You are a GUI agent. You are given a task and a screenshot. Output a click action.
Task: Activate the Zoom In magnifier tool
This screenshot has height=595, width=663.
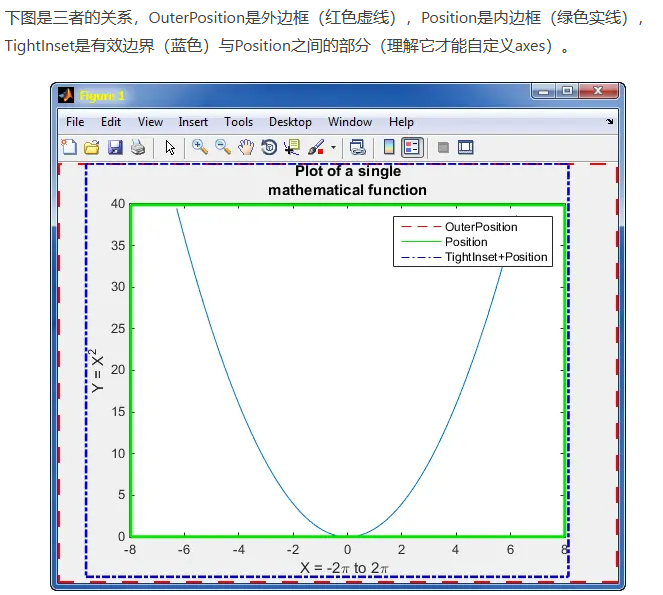pyautogui.click(x=200, y=147)
